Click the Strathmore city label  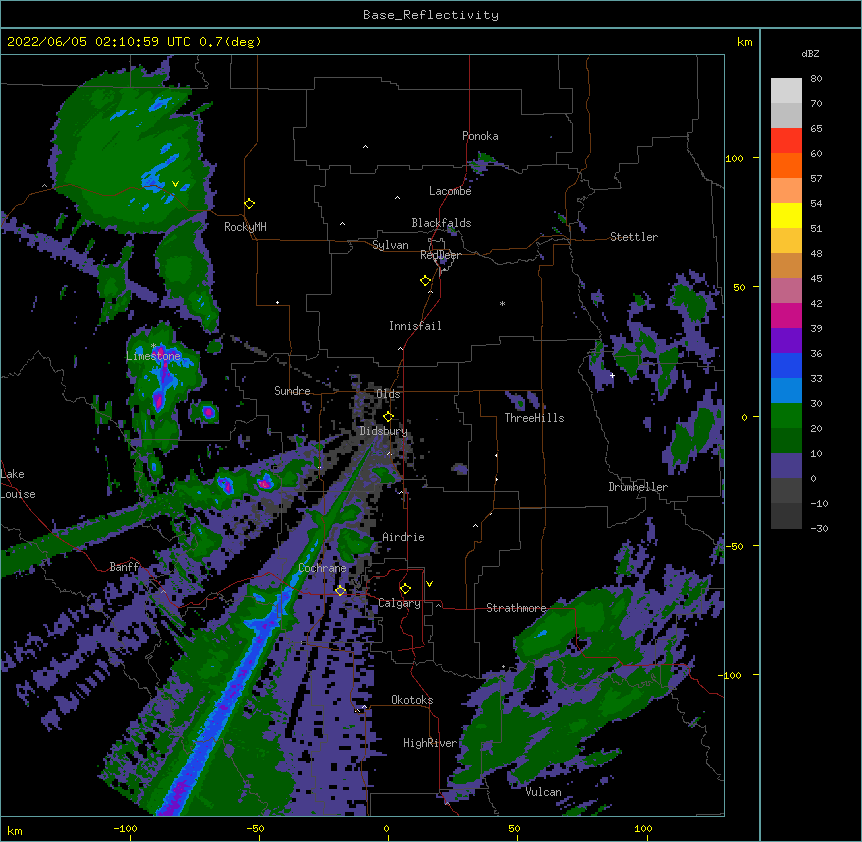pos(516,608)
